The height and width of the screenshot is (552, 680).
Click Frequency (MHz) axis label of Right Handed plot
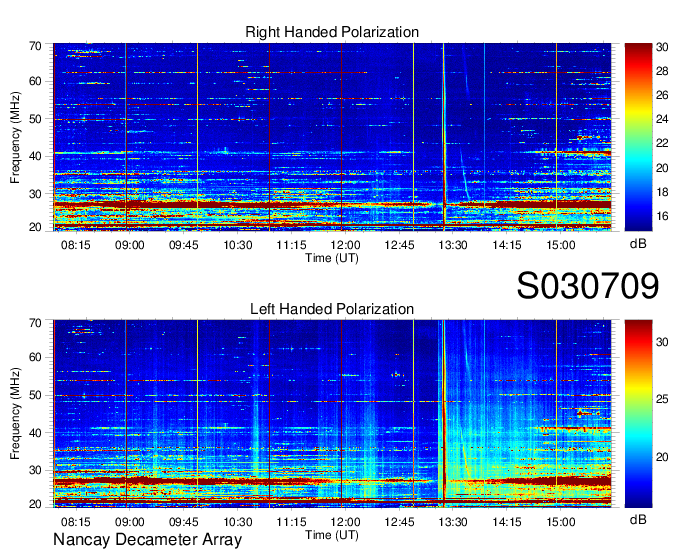[x=15, y=137]
